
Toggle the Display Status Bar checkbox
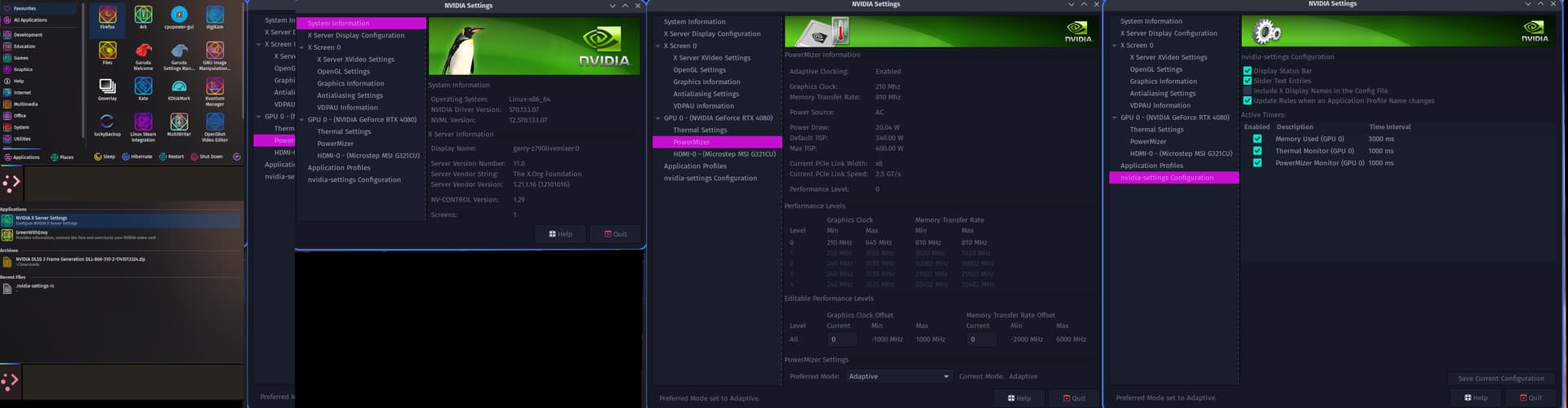[x=1247, y=71]
